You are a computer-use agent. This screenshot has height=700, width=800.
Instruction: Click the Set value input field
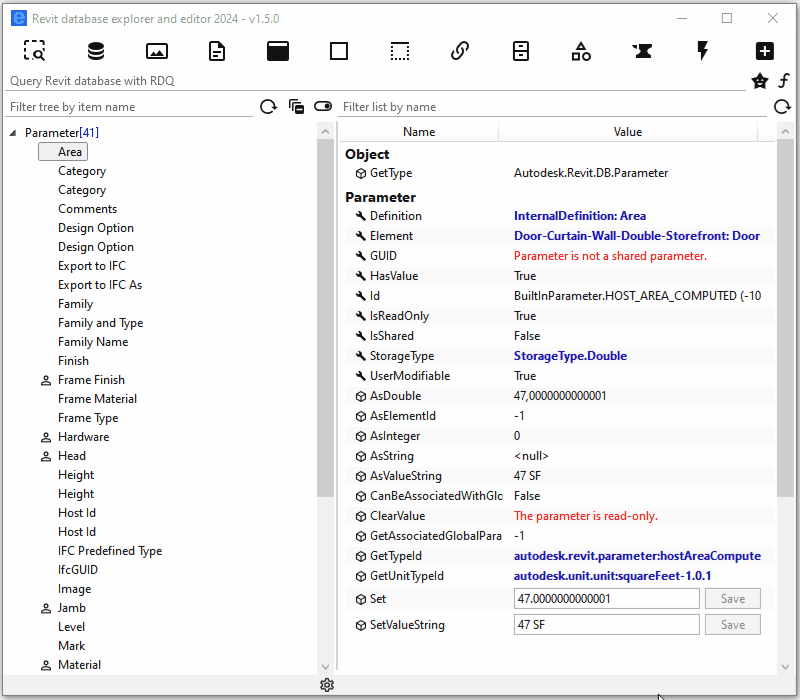[607, 598]
